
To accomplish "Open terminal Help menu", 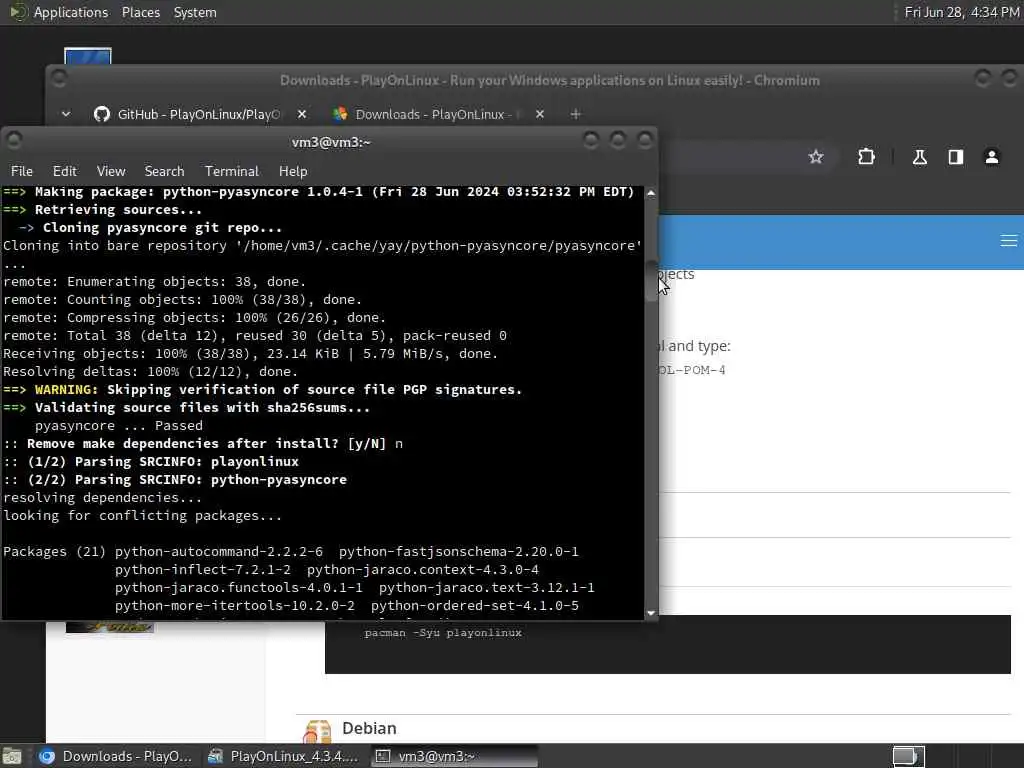I will coord(293,171).
